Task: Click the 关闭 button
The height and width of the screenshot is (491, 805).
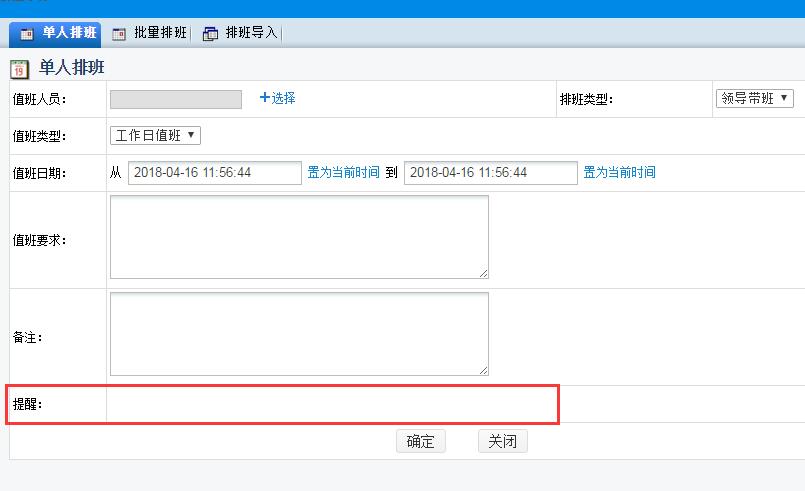Action: [503, 441]
